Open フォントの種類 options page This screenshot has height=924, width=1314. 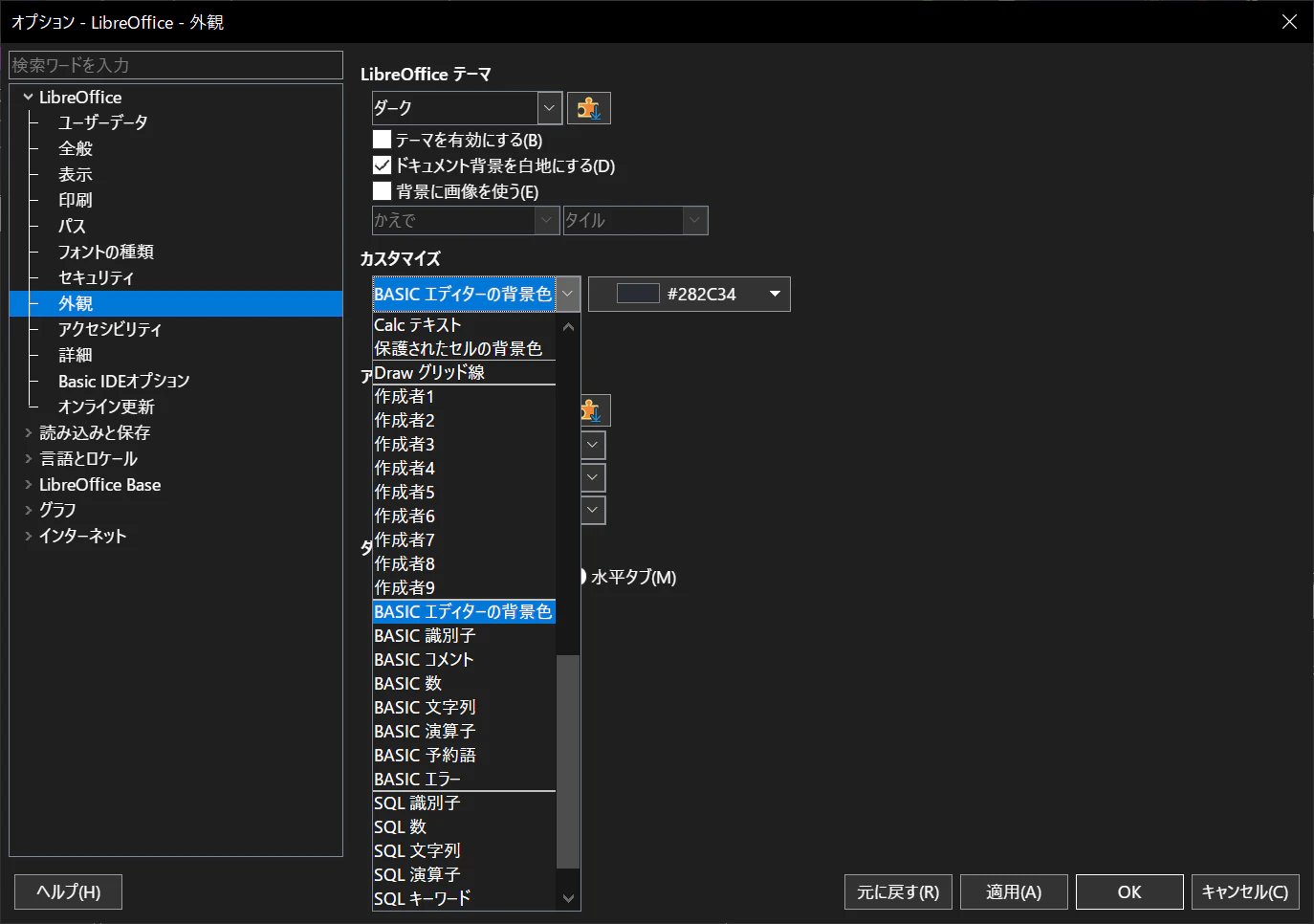click(105, 252)
